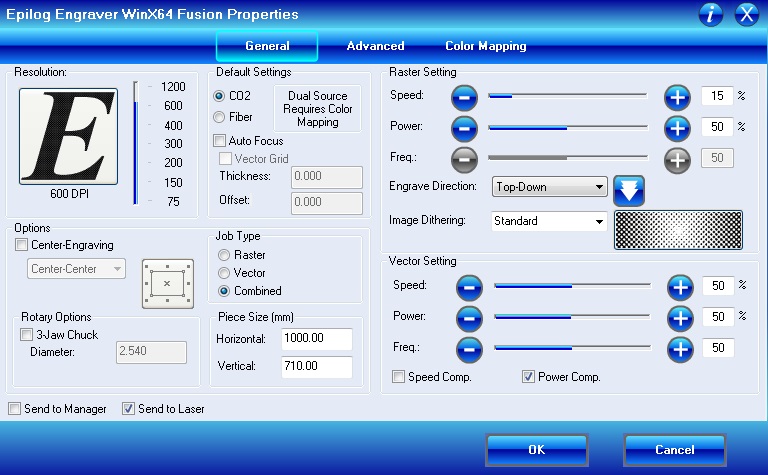Click the vector Freq. slider track
This screenshot has width=768, height=475.
(573, 348)
